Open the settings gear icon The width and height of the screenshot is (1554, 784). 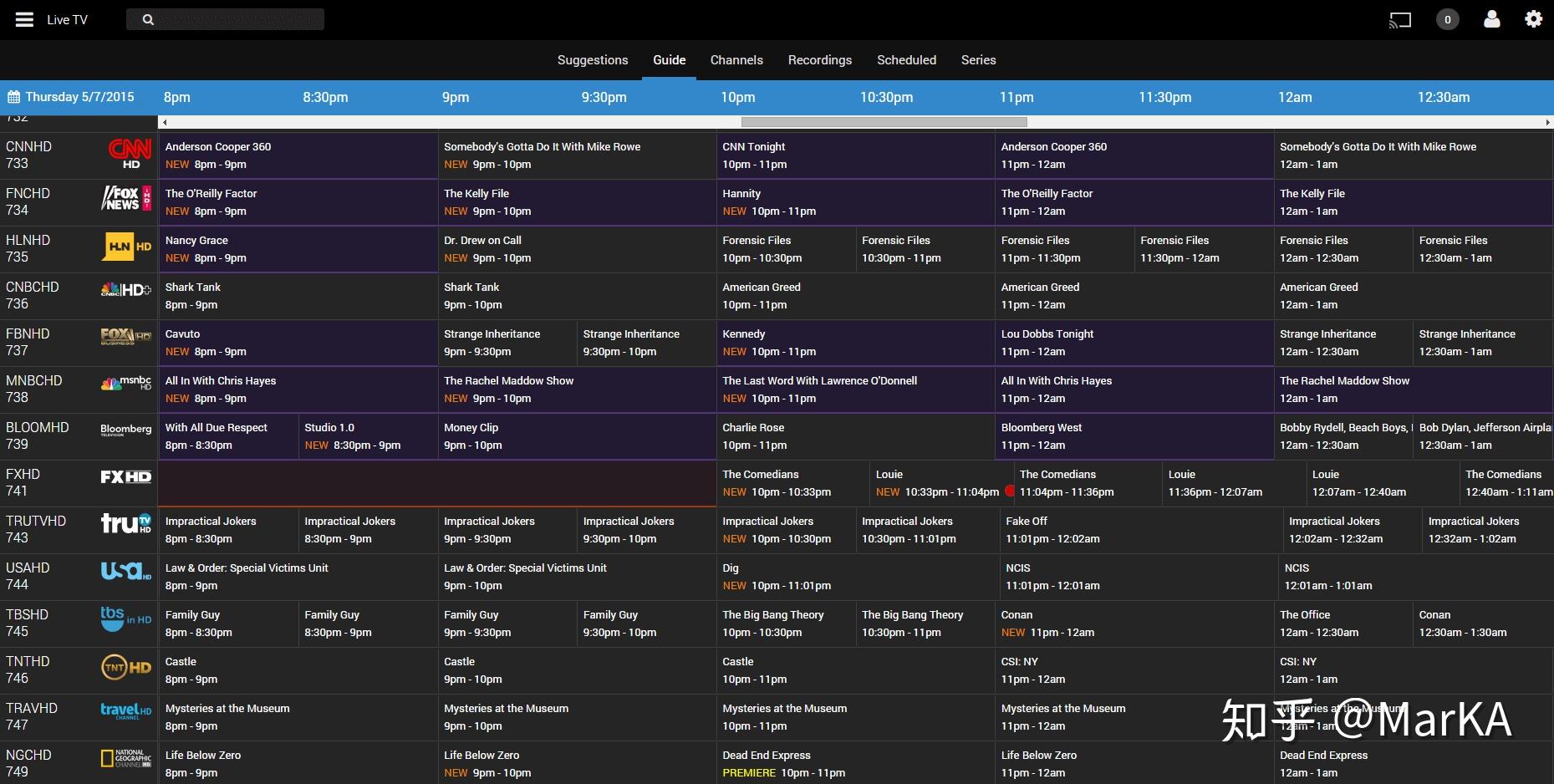[1533, 18]
